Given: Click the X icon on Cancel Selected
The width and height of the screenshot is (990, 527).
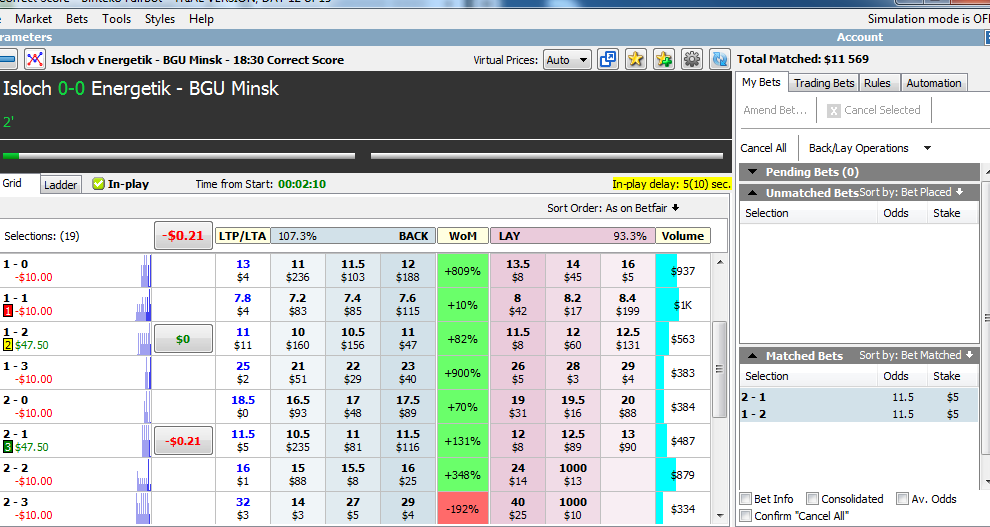Looking at the screenshot, I should click(833, 110).
